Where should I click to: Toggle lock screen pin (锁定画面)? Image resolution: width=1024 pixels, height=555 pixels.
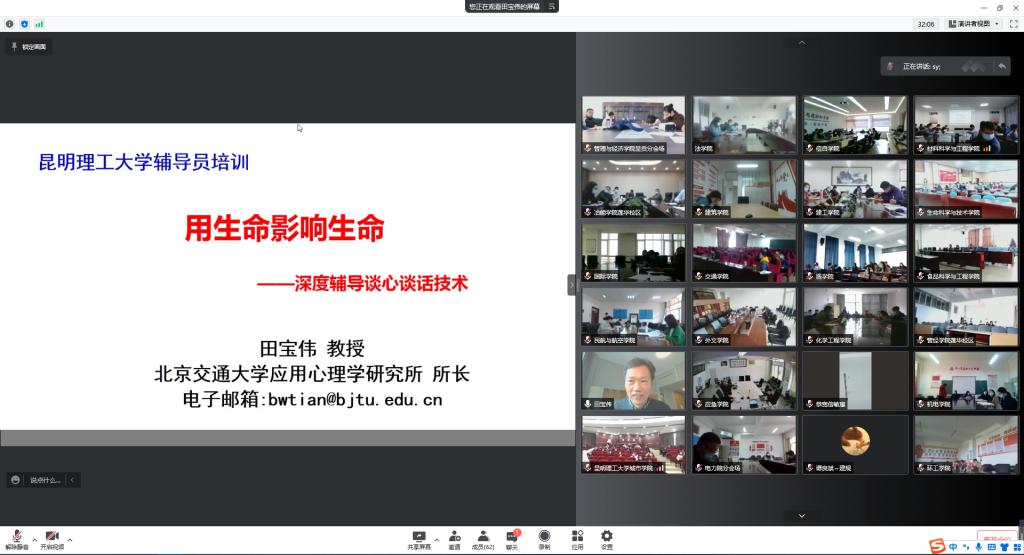pyautogui.click(x=28, y=46)
